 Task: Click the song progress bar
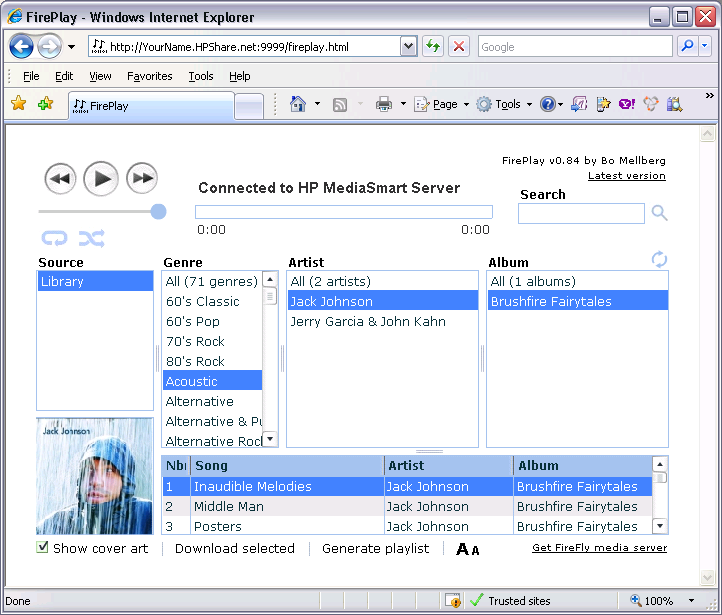click(x=344, y=212)
